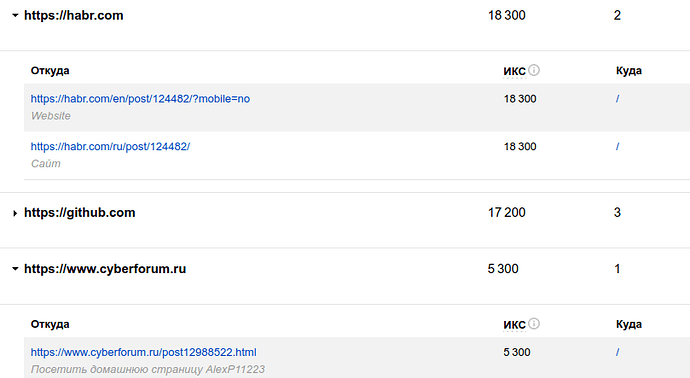This screenshot has height=378, width=690.
Task: Click the ИКС info icon under cyberforum.ru
Action: point(534,323)
